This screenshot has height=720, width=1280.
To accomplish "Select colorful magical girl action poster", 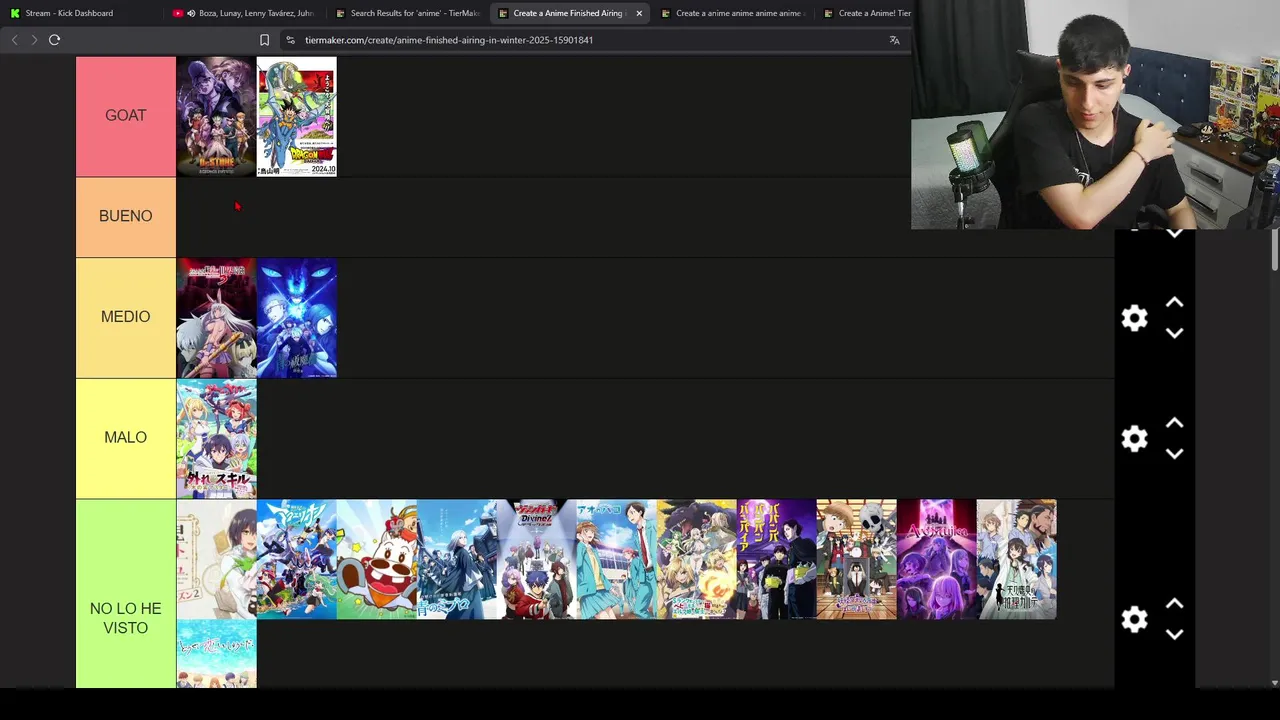I will coord(297,559).
